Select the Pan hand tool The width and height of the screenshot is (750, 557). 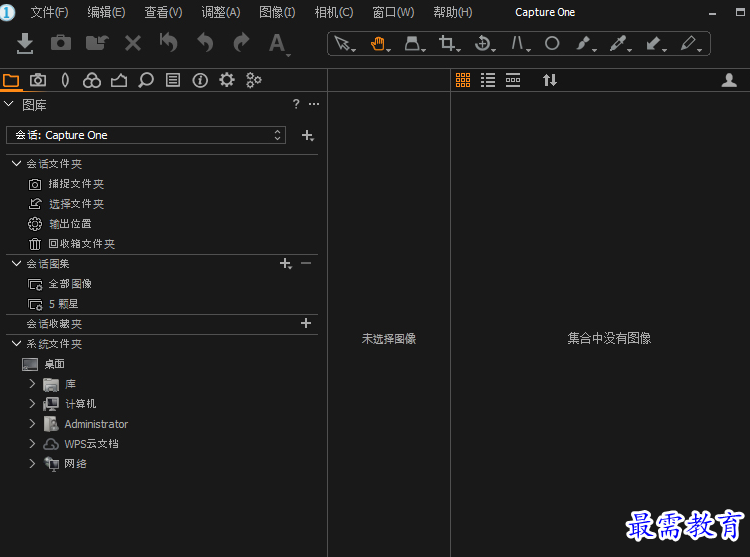coord(379,44)
